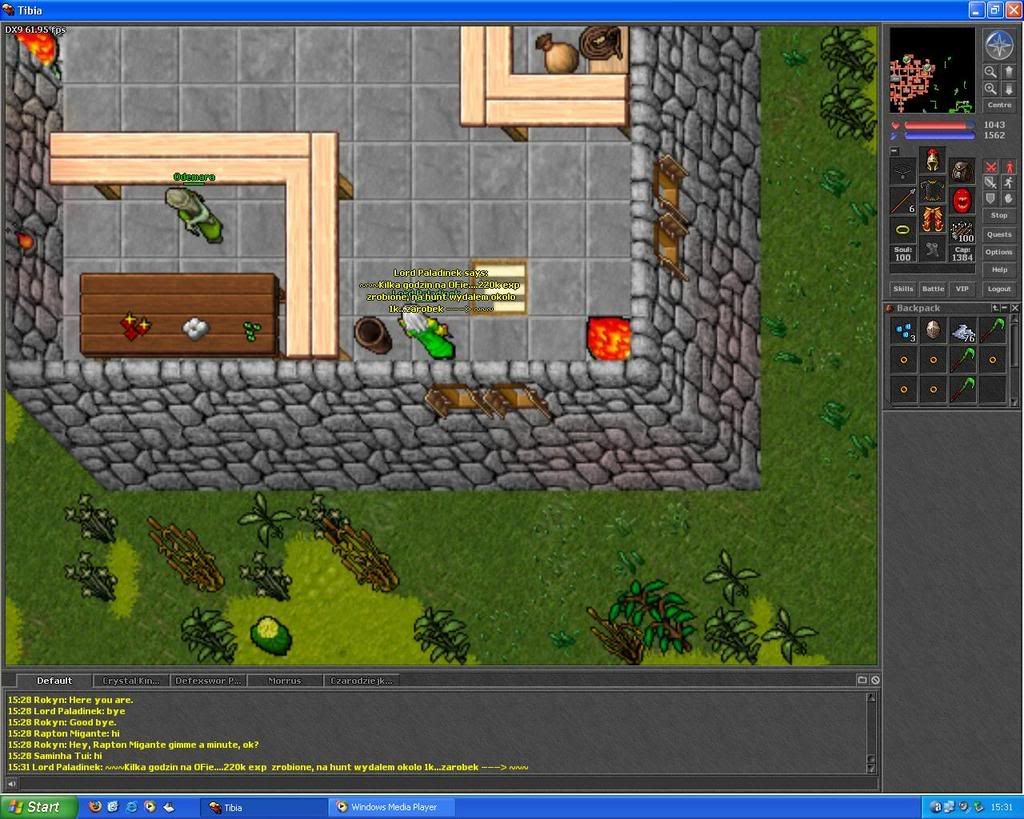Go up one level in Backpack container

click(x=995, y=308)
